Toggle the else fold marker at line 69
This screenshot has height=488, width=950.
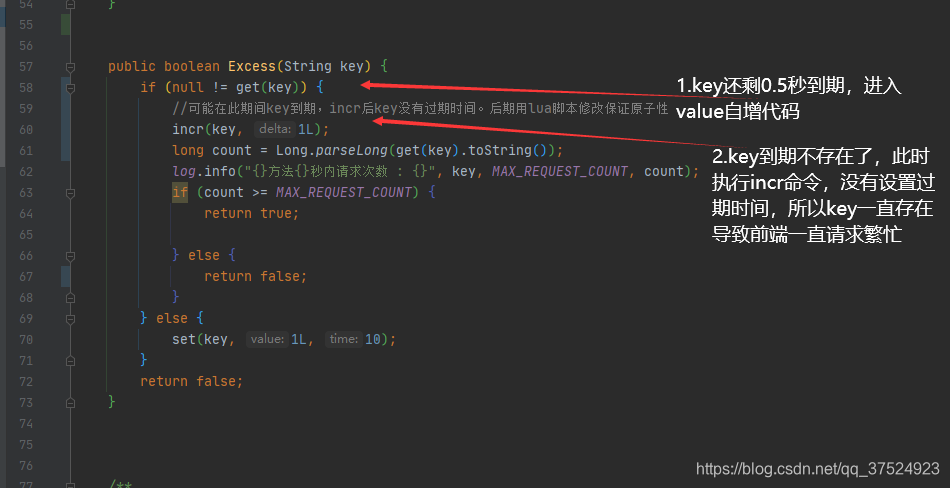pyautogui.click(x=70, y=319)
